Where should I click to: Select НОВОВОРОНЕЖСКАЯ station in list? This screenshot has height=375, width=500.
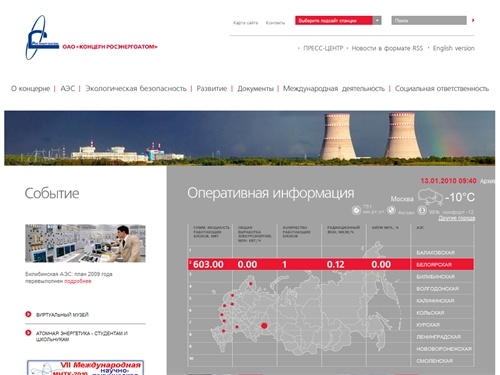point(444,349)
